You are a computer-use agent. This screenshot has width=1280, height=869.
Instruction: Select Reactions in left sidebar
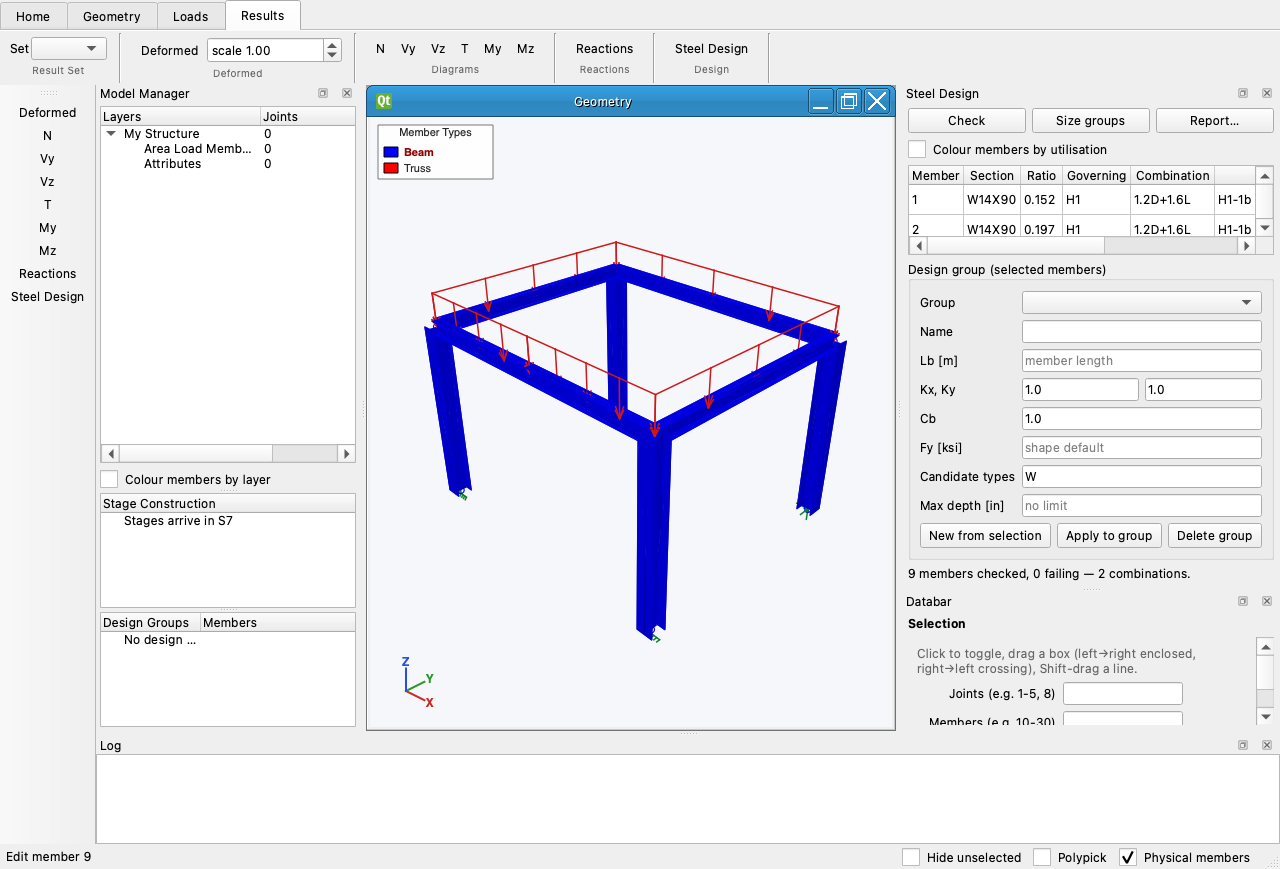(x=48, y=273)
